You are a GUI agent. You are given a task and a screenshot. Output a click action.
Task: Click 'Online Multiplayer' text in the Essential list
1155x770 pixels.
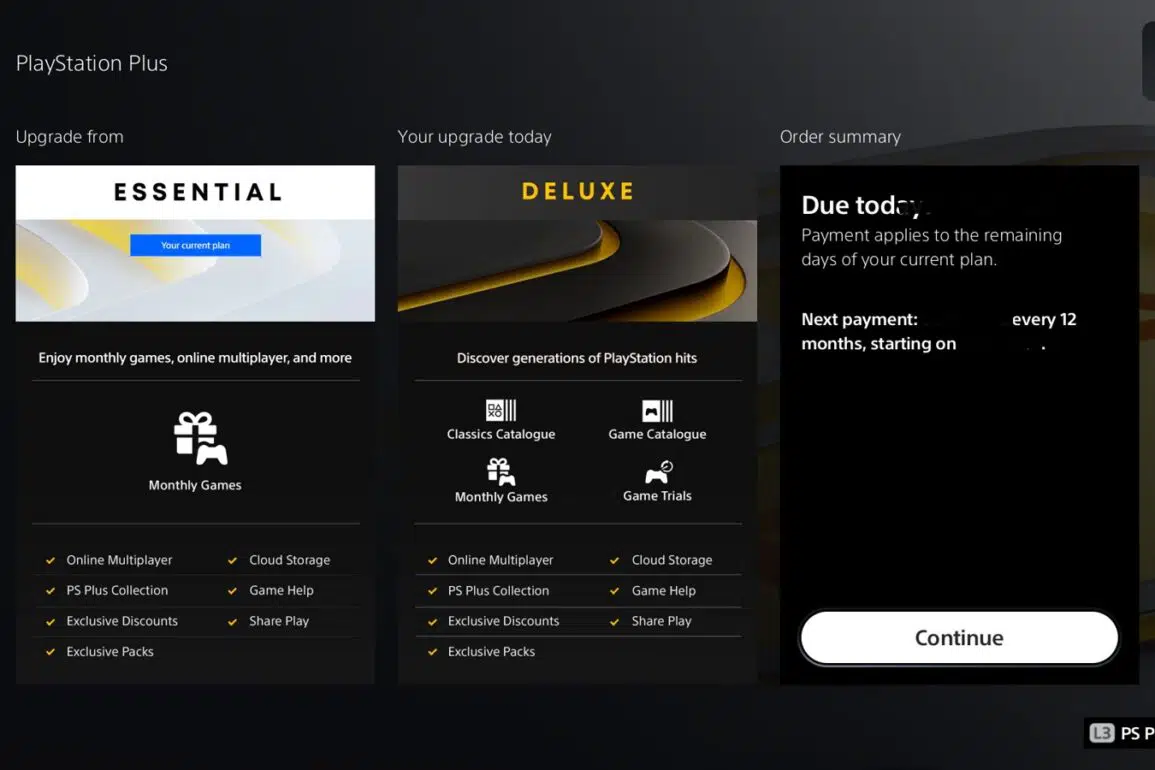coord(119,560)
